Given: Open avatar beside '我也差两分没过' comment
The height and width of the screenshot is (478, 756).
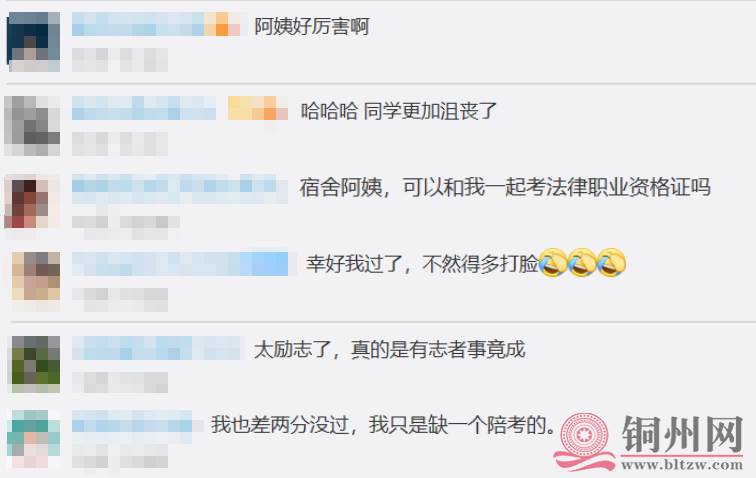Looking at the screenshot, I should pyautogui.click(x=34, y=439).
